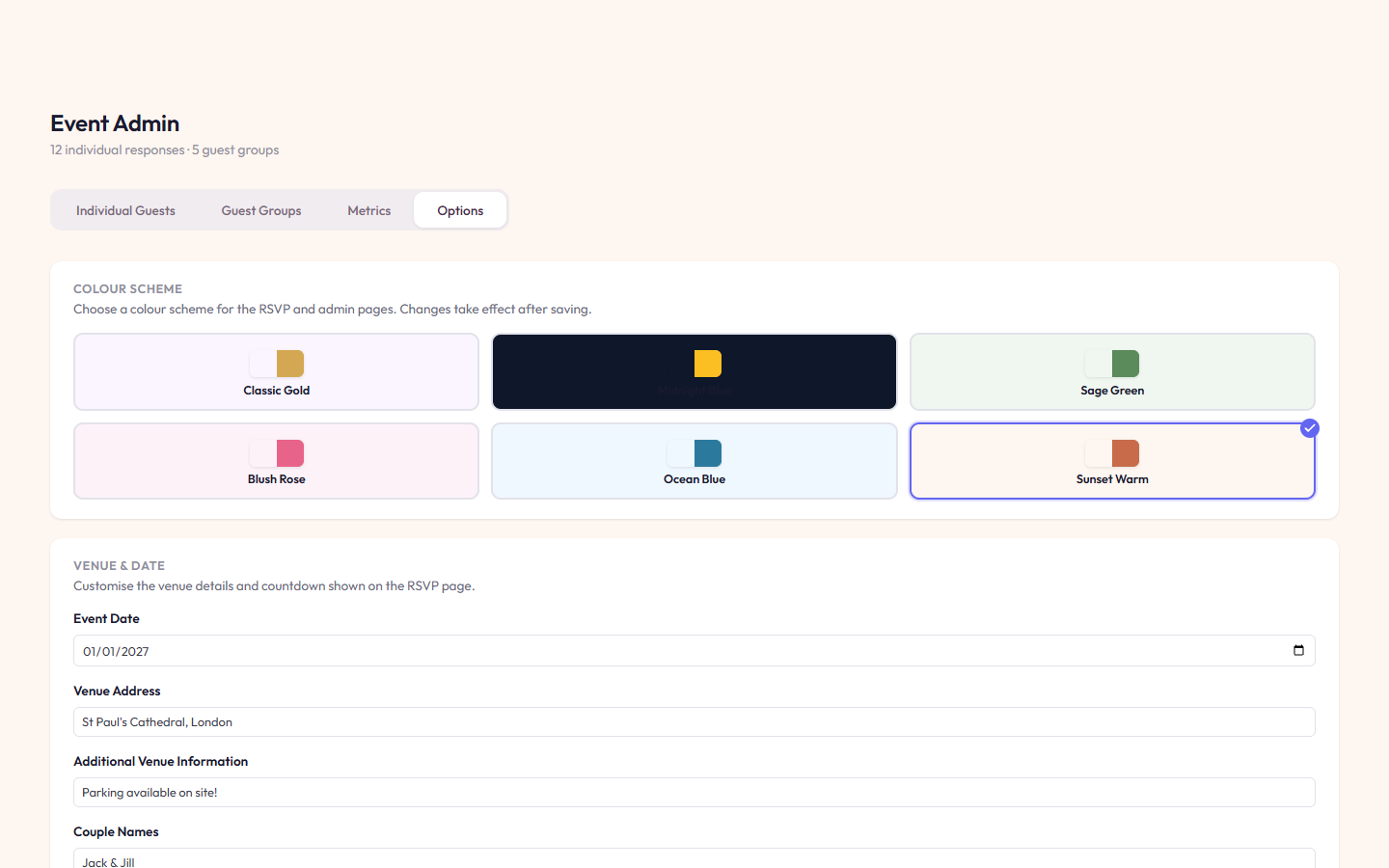The height and width of the screenshot is (868, 1389).
Task: Click the Event Admin heading
Action: click(x=115, y=123)
